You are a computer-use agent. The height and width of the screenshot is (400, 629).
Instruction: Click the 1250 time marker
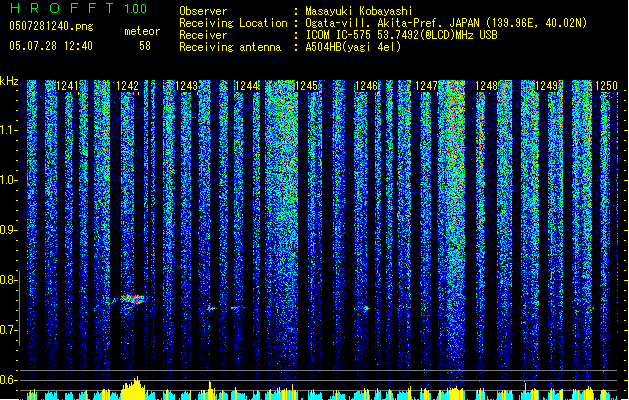(606, 86)
